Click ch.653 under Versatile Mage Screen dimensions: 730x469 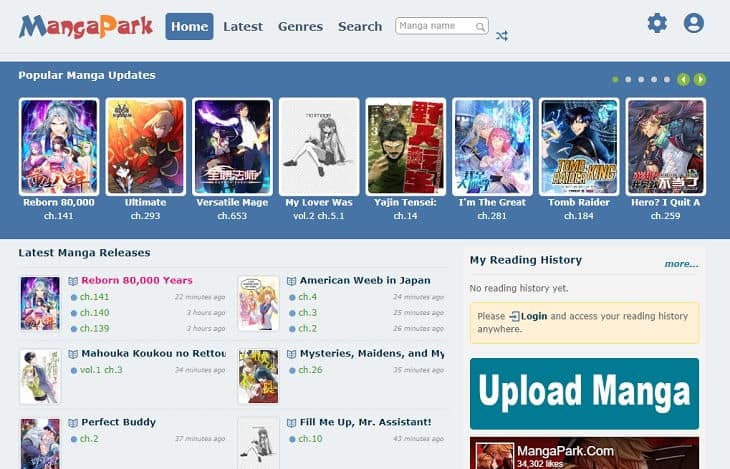coord(232,216)
